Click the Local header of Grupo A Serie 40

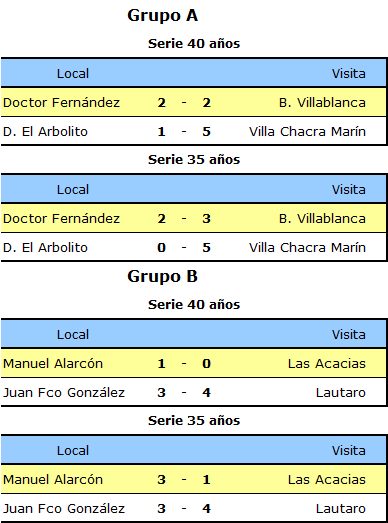point(73,73)
